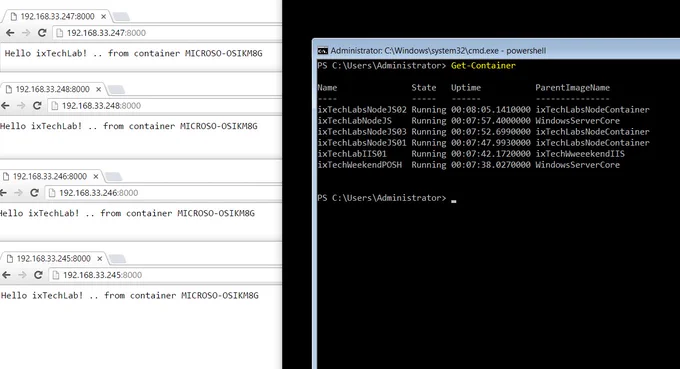This screenshot has width=680, height=369.
Task: Close the 192.168.33.246:8000 tab
Action: point(95,176)
